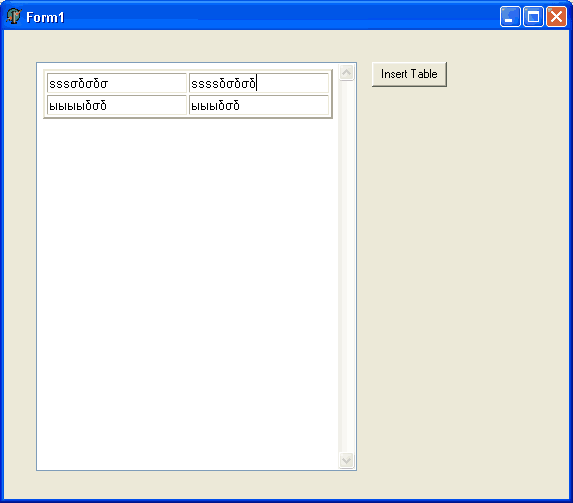Select the top-right table cell with ssssδσδσδ
This screenshot has height=503, width=573.
point(259,83)
